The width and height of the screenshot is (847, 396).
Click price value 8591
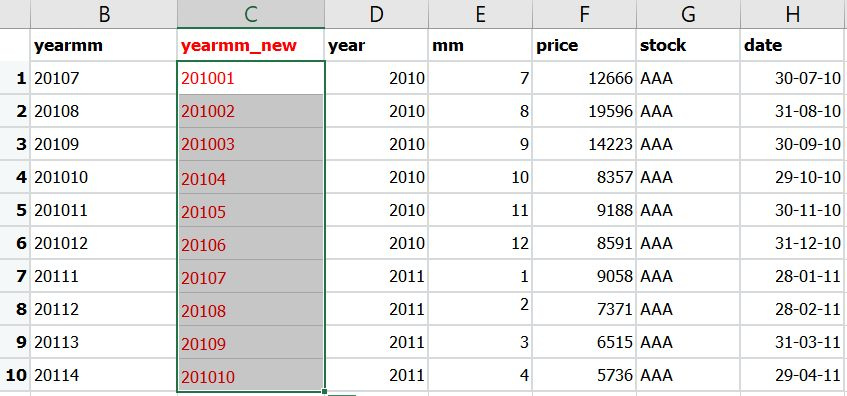584,243
